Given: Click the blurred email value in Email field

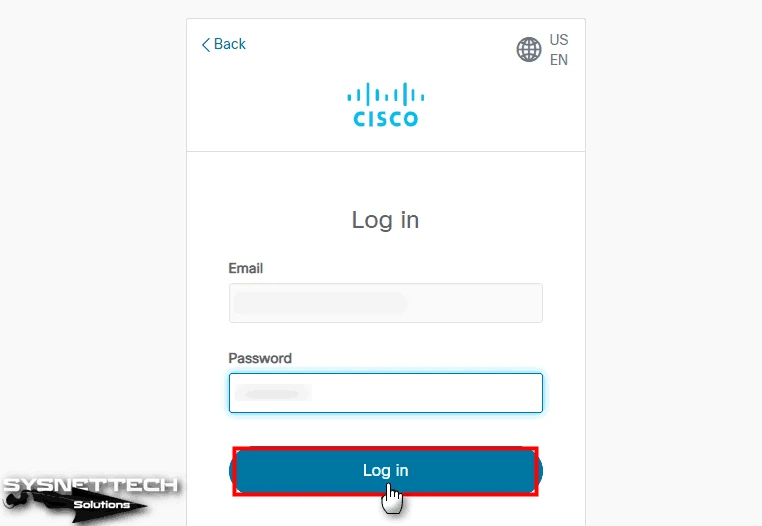Looking at the screenshot, I should (x=321, y=303).
